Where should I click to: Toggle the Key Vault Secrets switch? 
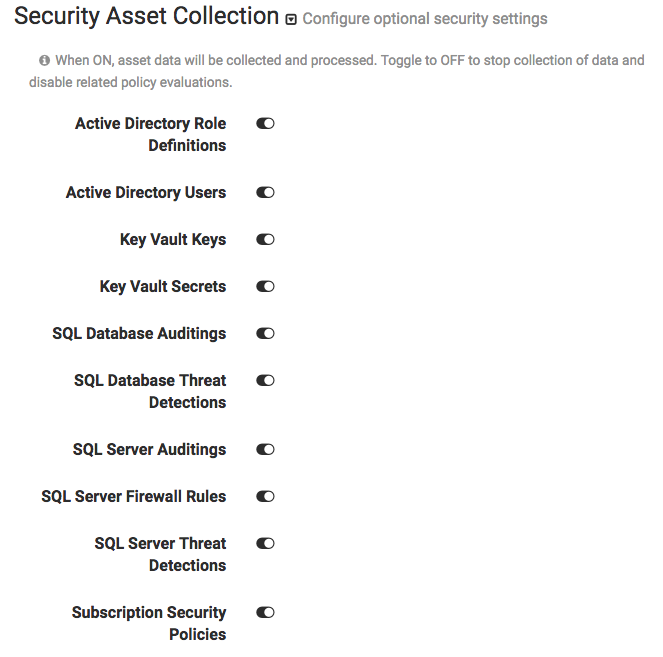click(x=265, y=287)
